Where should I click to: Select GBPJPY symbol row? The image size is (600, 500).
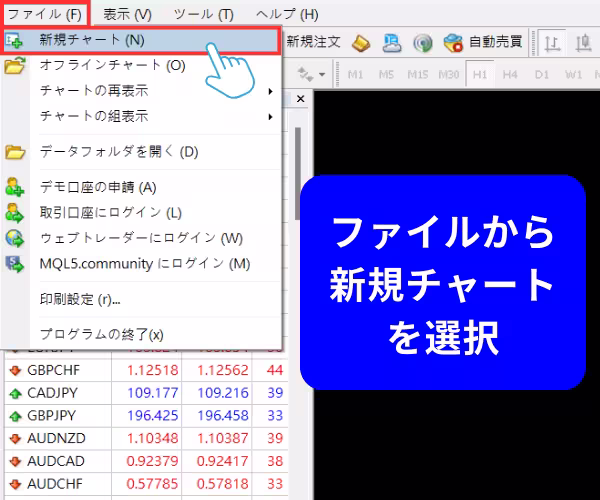tap(146, 415)
